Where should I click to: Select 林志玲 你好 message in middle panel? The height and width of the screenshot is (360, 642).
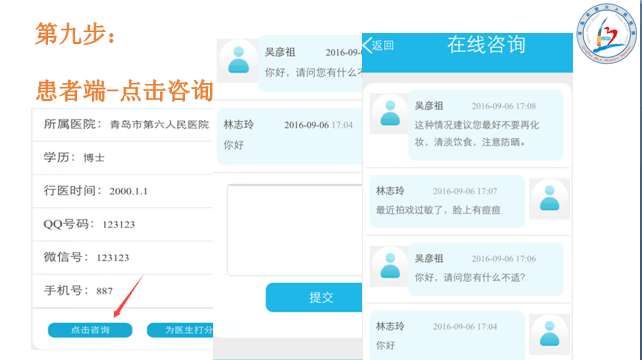point(289,136)
